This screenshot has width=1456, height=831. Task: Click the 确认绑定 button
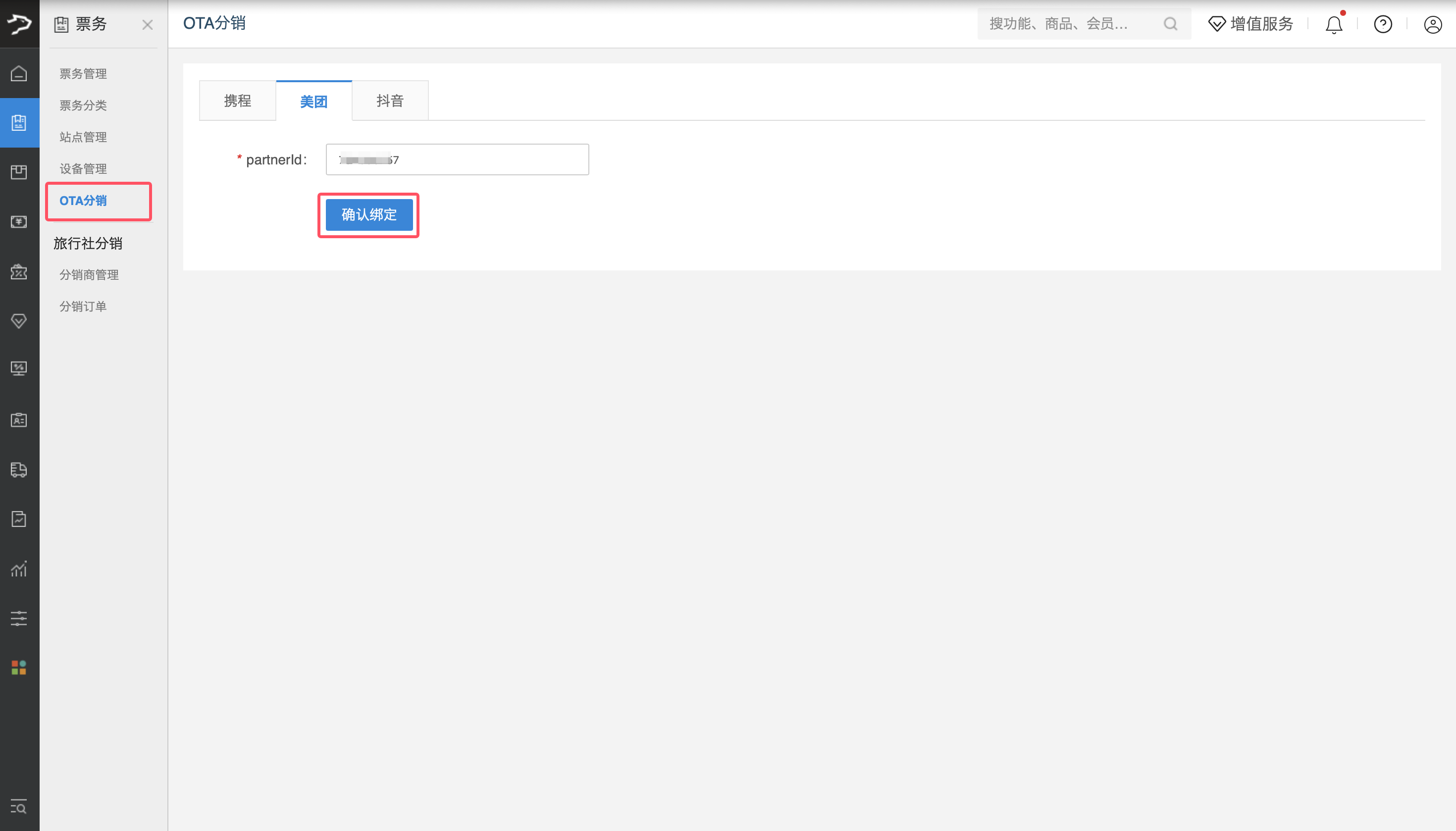coord(369,214)
